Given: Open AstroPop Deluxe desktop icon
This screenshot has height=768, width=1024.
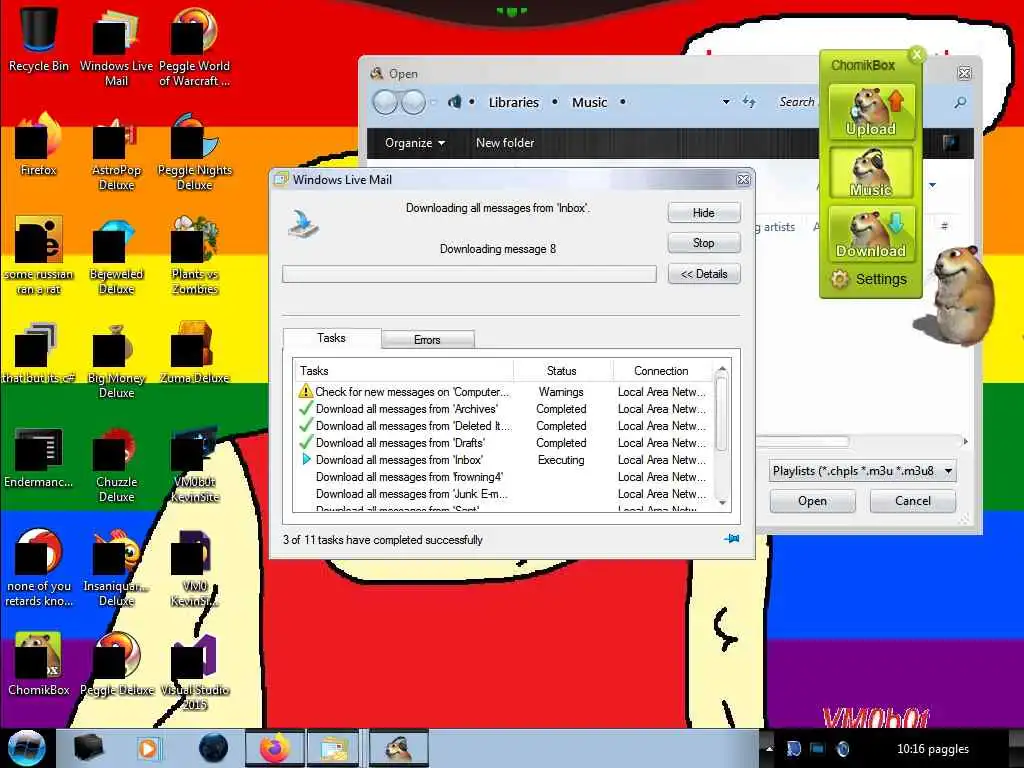Looking at the screenshot, I should [116, 152].
